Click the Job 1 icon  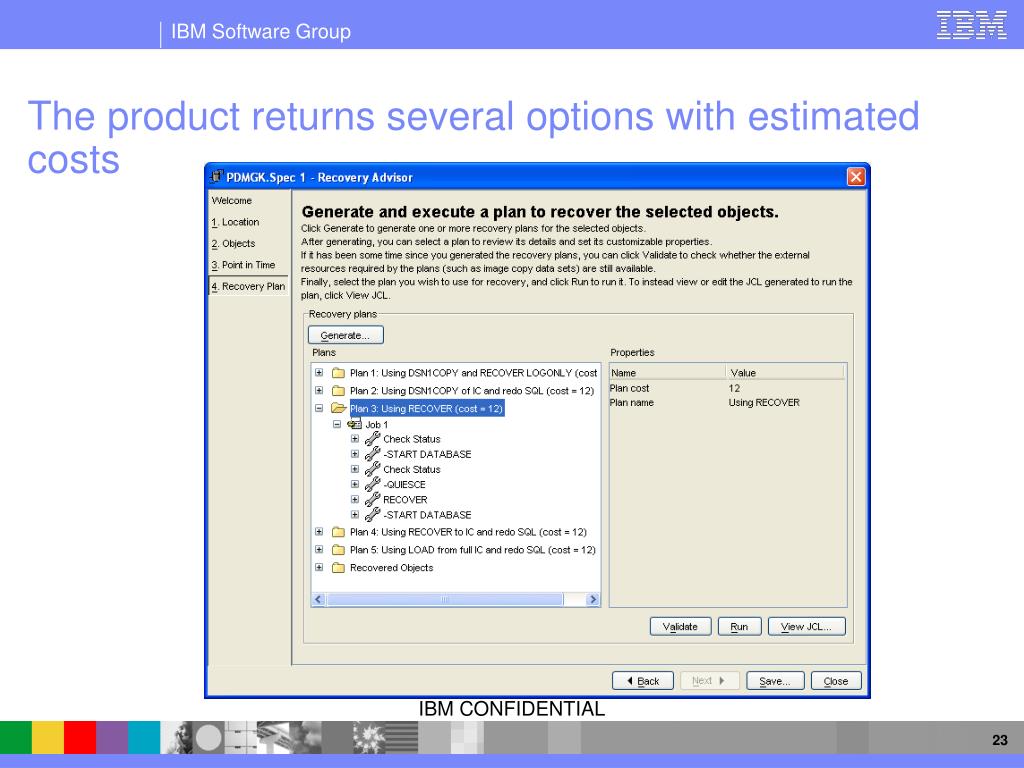(x=355, y=424)
